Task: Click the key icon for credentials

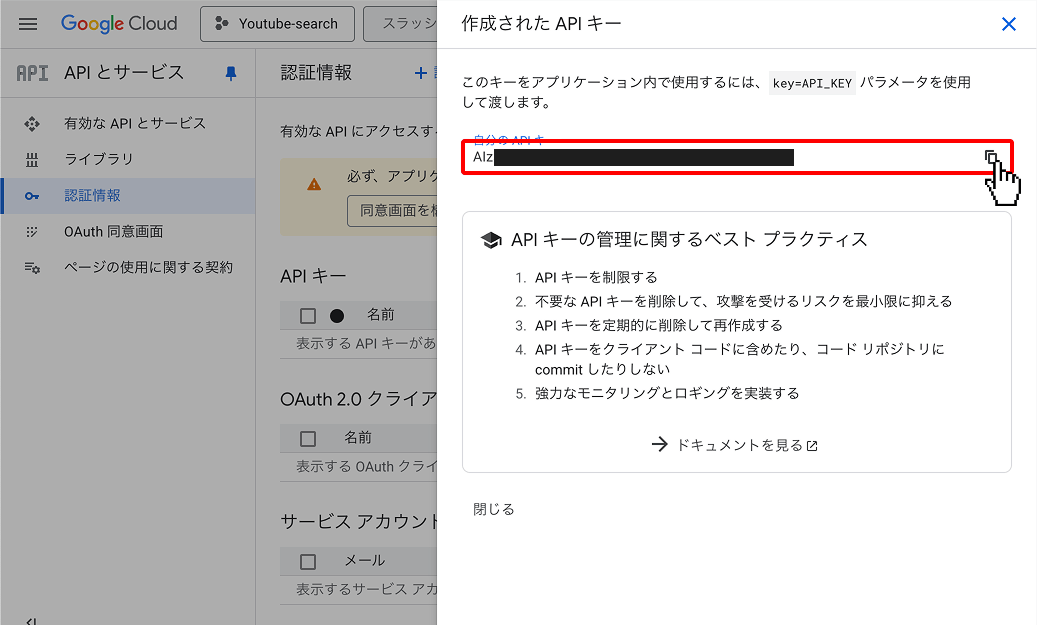Action: [32, 196]
